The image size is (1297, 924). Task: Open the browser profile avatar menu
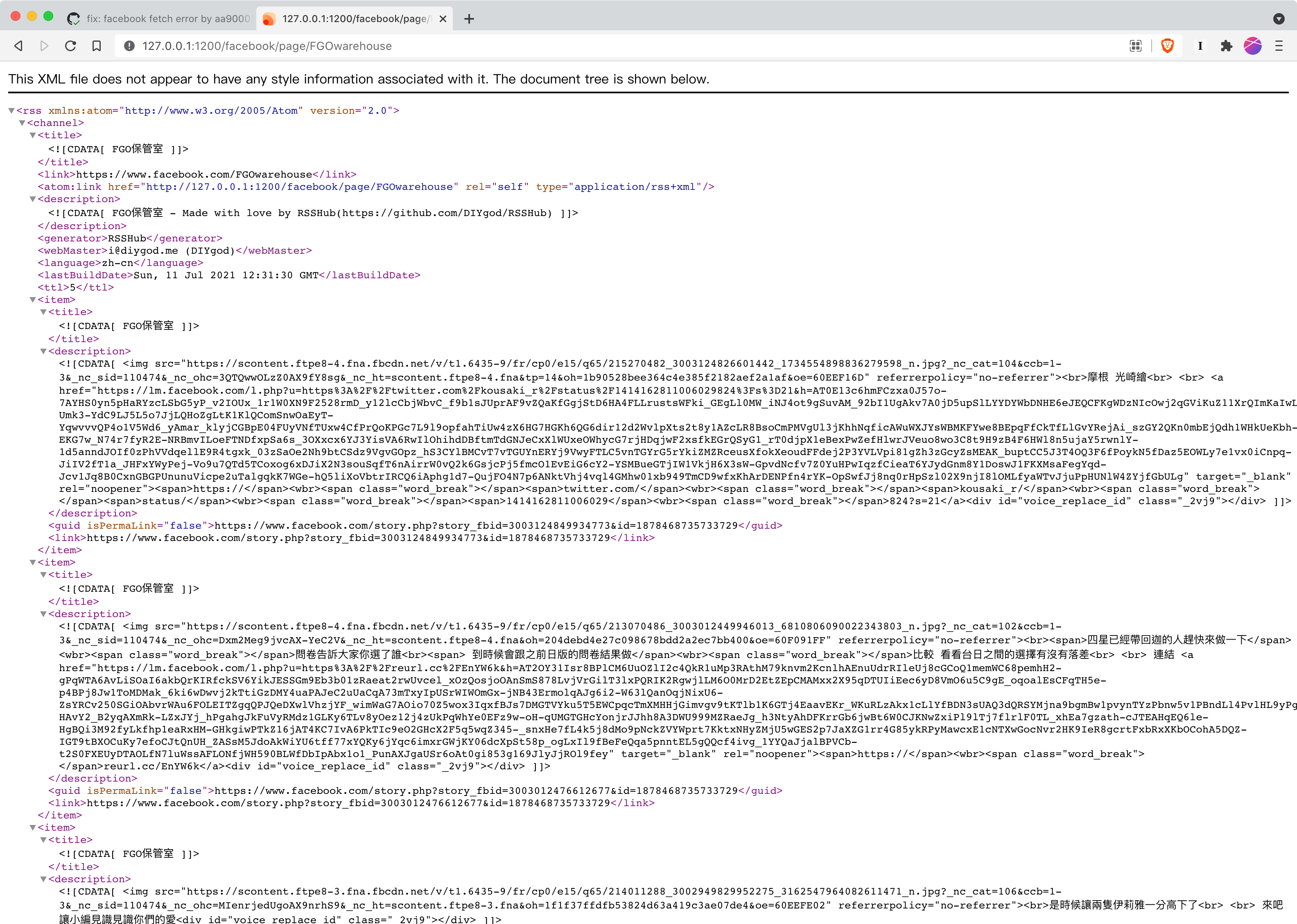1253,46
